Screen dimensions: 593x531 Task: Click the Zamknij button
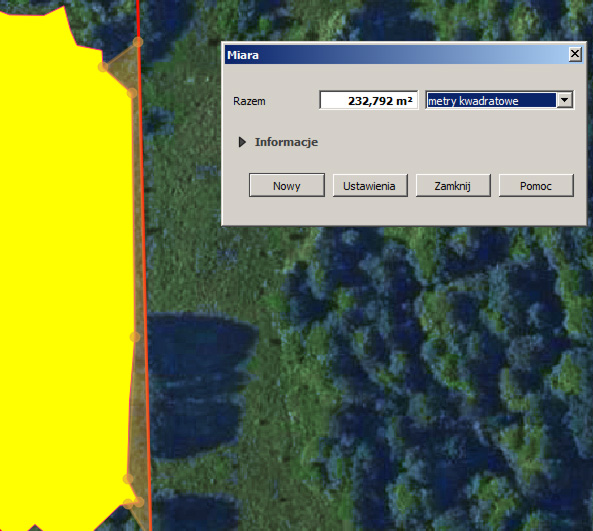pyautogui.click(x=453, y=185)
